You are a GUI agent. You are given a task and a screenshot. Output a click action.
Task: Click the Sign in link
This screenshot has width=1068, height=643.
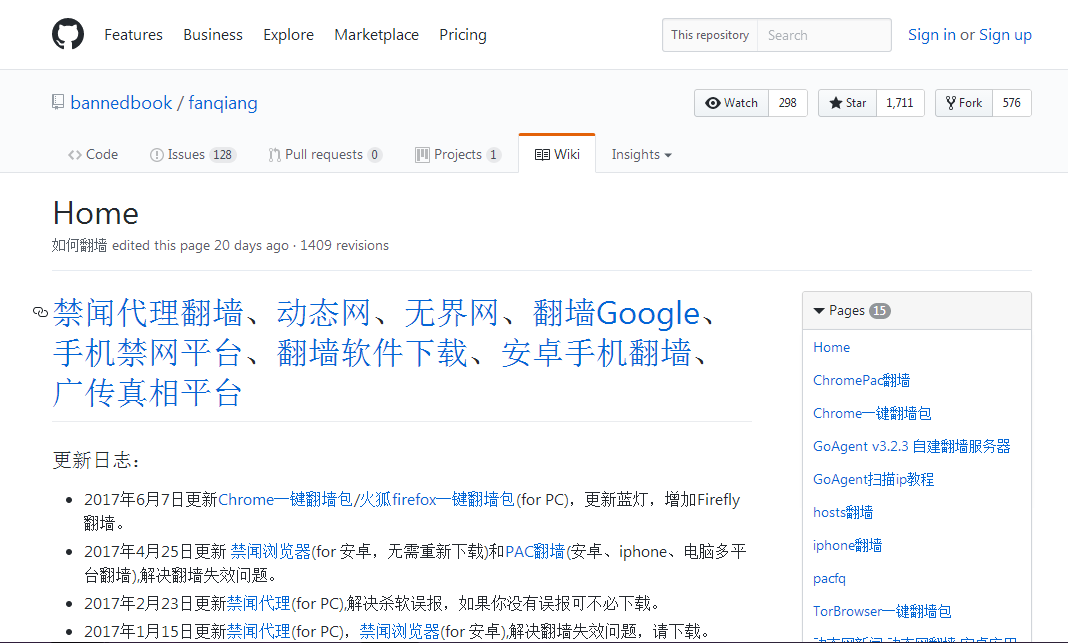[x=931, y=35]
